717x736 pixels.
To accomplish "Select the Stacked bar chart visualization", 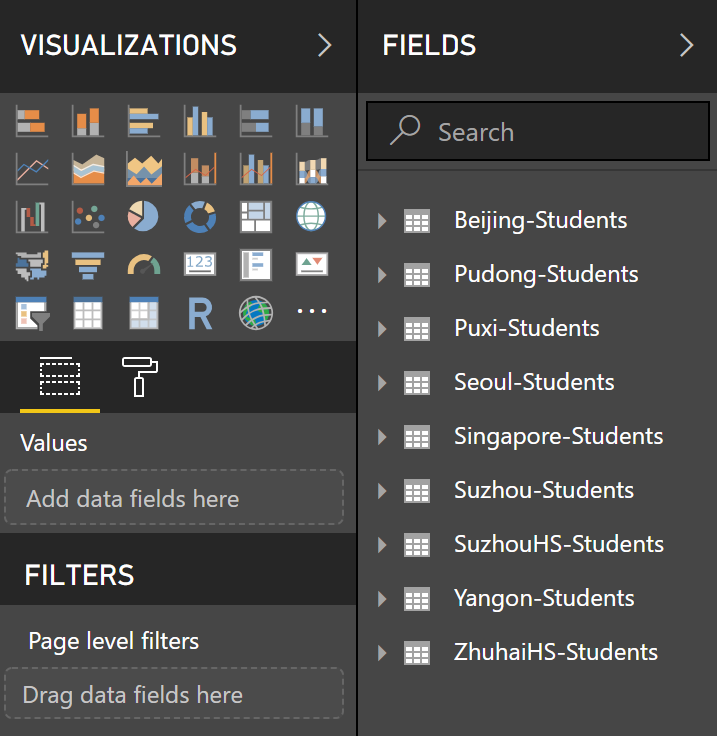I will (31, 122).
